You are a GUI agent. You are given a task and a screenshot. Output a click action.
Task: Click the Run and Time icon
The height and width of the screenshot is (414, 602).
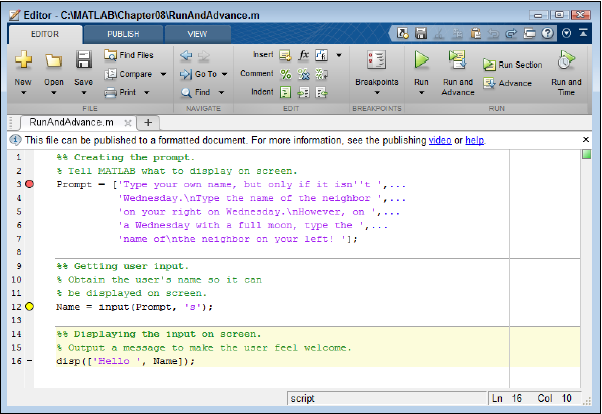point(566,60)
